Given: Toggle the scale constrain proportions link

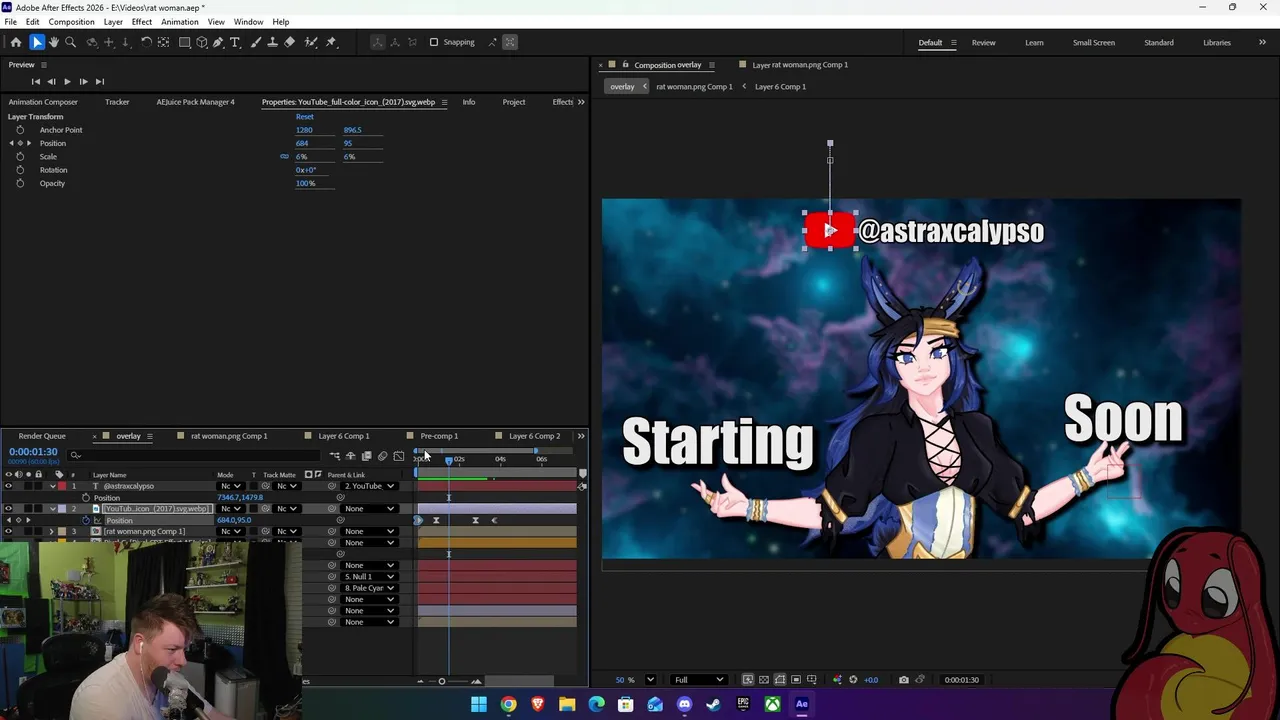Looking at the screenshot, I should 284,156.
